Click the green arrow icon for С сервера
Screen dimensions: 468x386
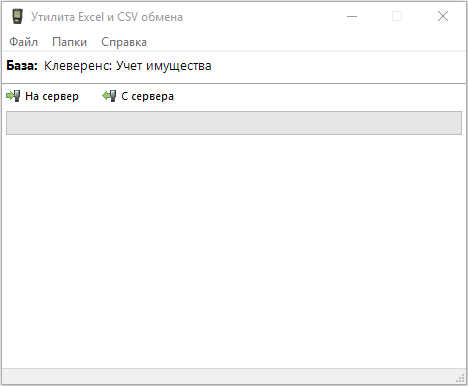(x=109, y=96)
